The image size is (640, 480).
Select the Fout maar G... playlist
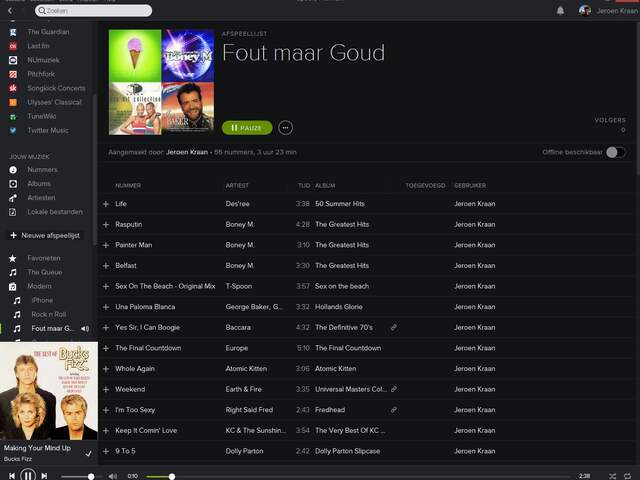tap(51, 329)
